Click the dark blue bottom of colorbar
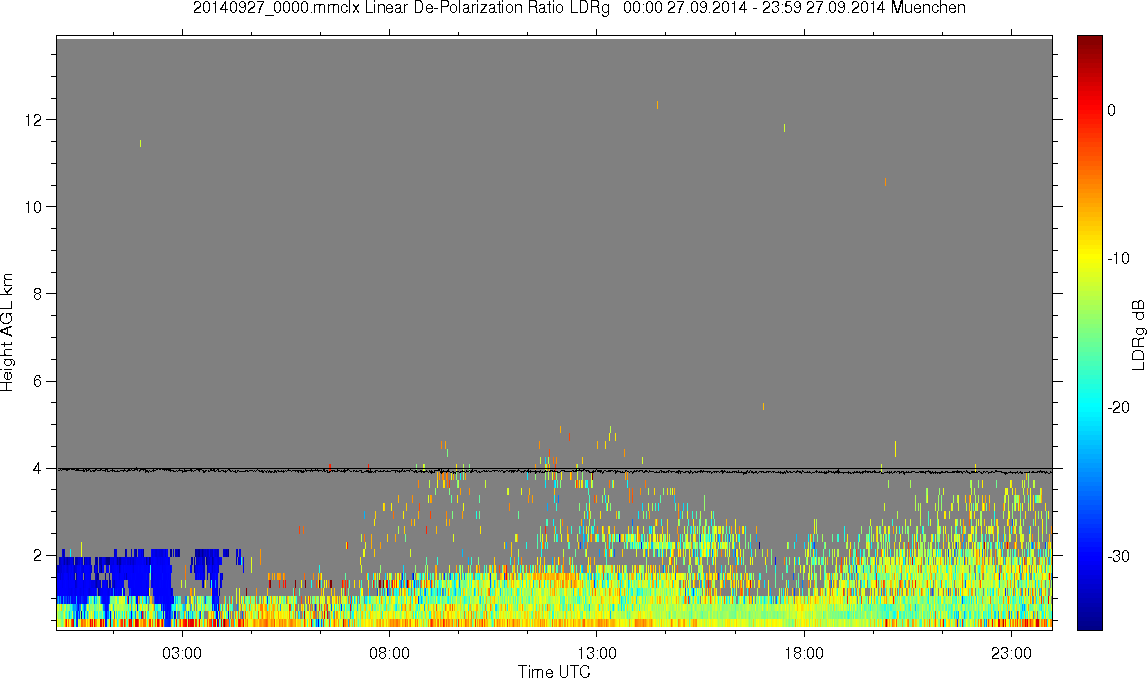 [x=1089, y=620]
